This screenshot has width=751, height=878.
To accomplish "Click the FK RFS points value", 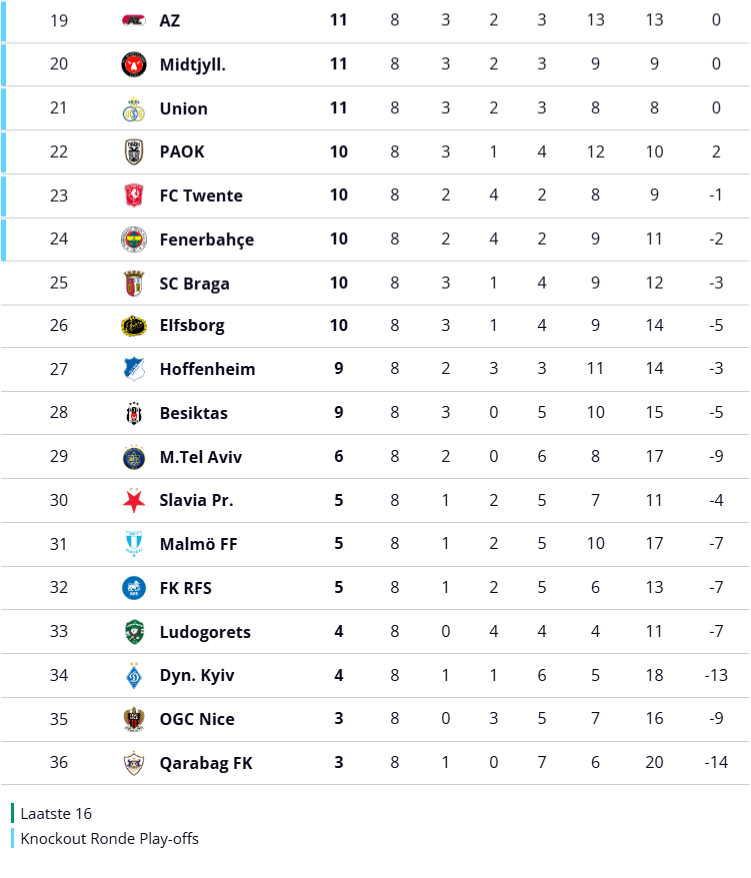I will pyautogui.click(x=339, y=587).
